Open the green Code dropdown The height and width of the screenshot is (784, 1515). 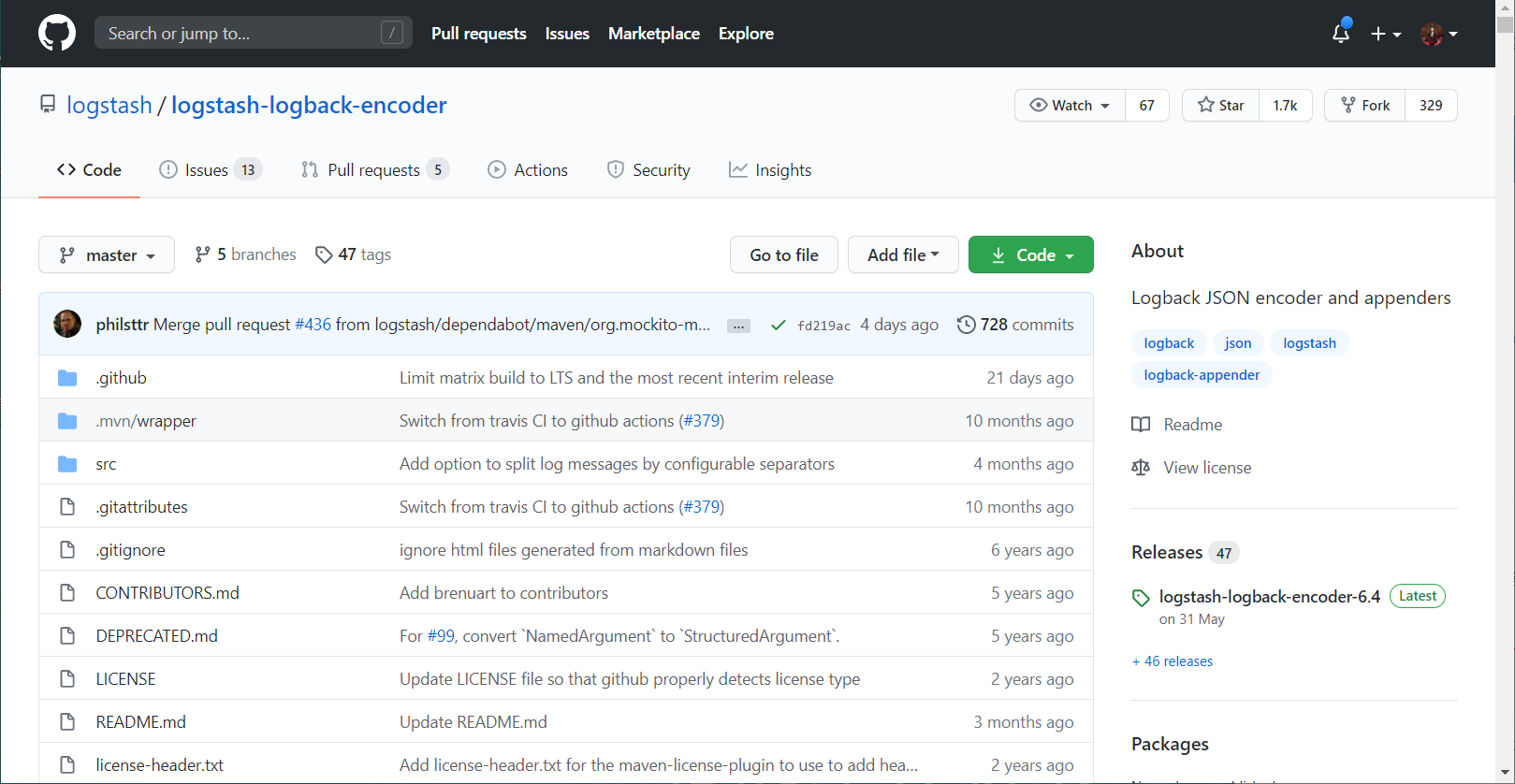click(1031, 254)
